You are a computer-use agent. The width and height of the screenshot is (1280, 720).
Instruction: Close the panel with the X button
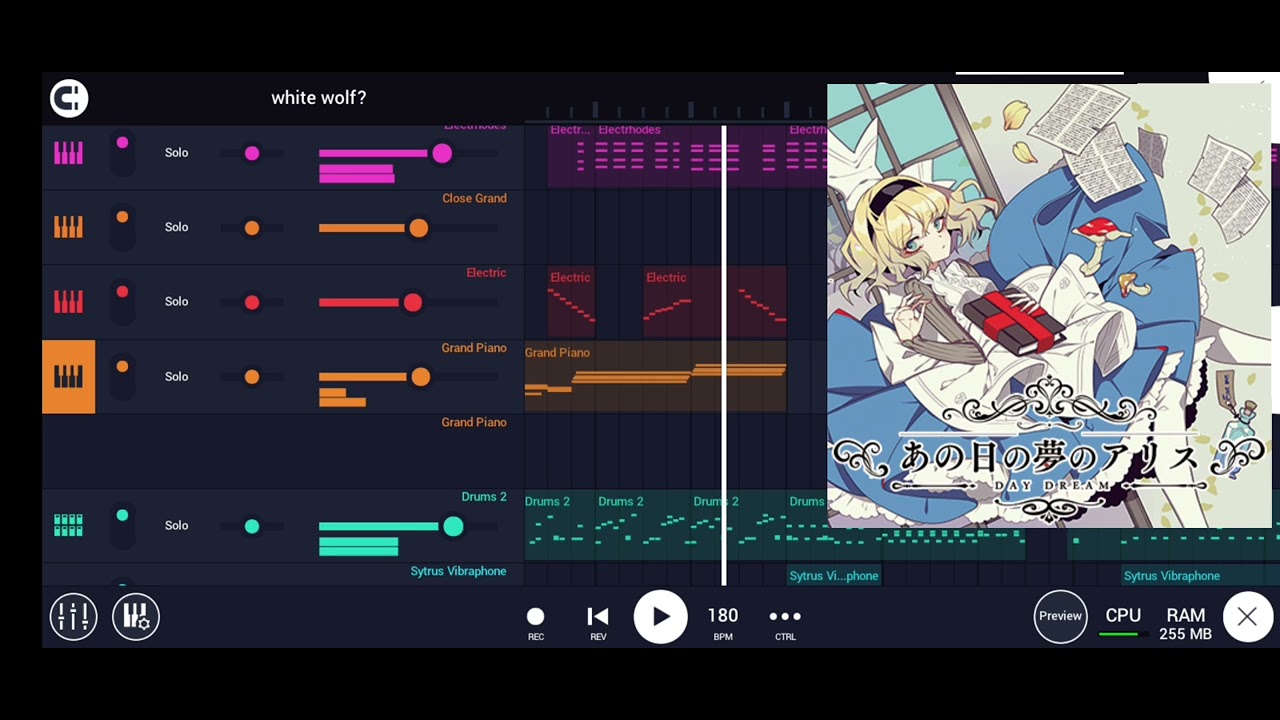[x=1247, y=617]
